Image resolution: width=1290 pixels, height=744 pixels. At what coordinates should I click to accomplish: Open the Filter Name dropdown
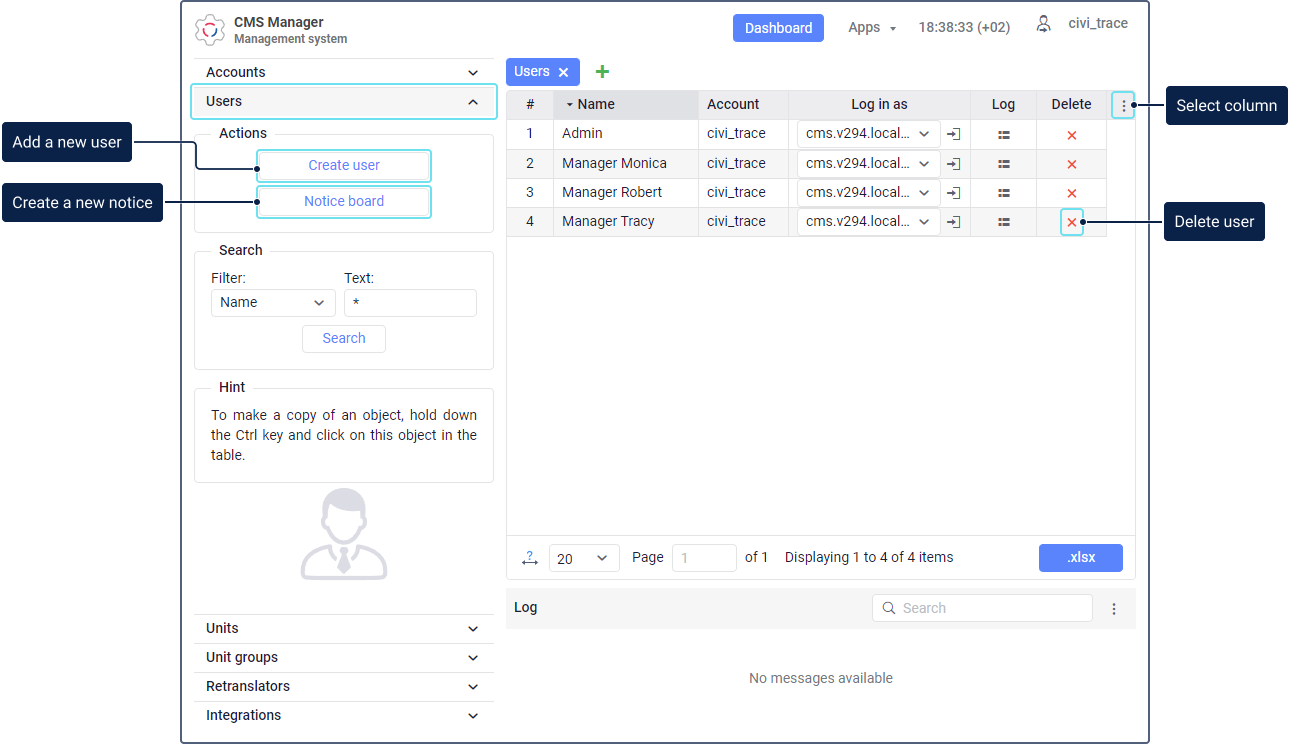pos(273,303)
